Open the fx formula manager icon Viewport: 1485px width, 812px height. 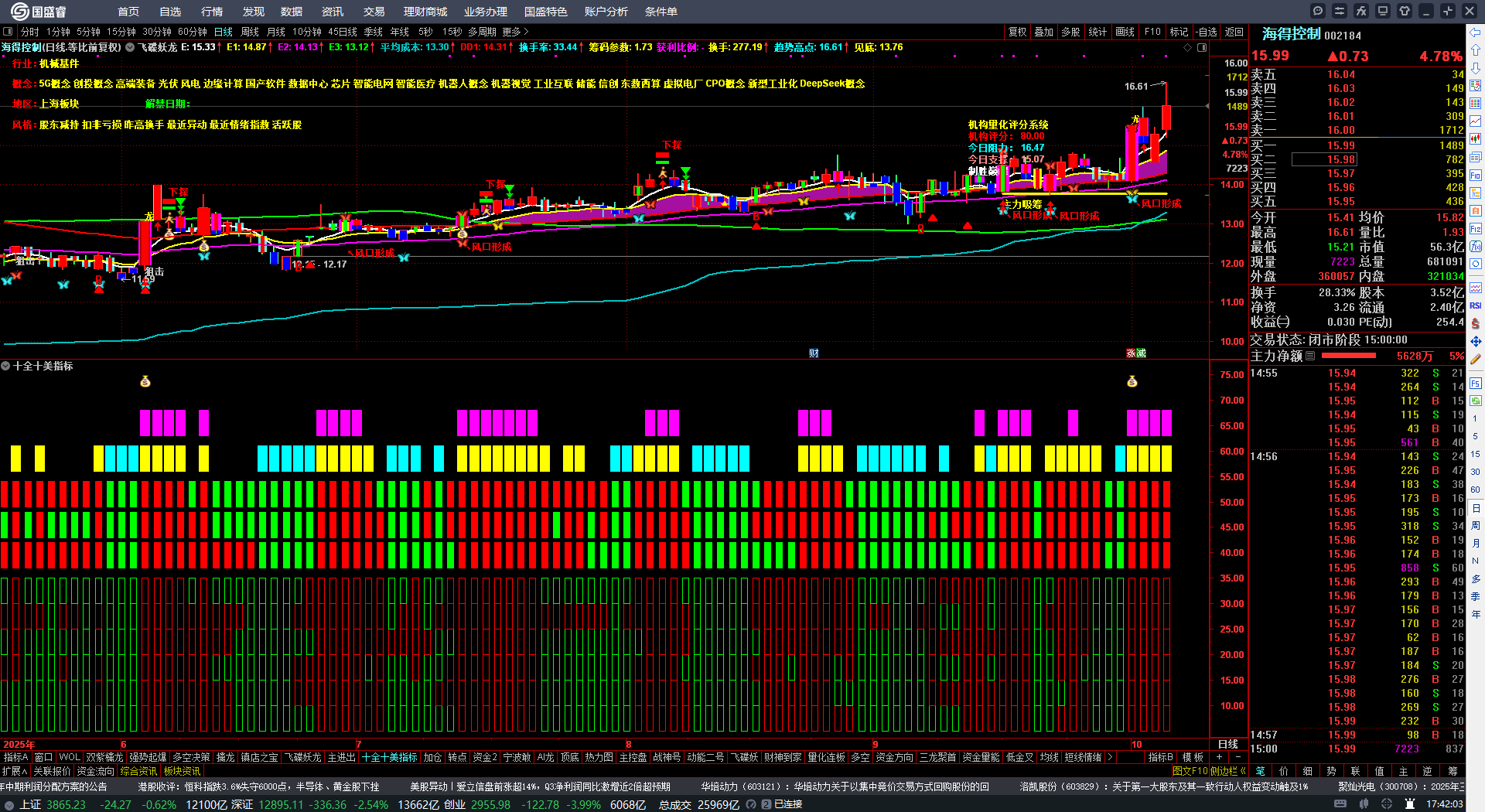pos(1361,11)
